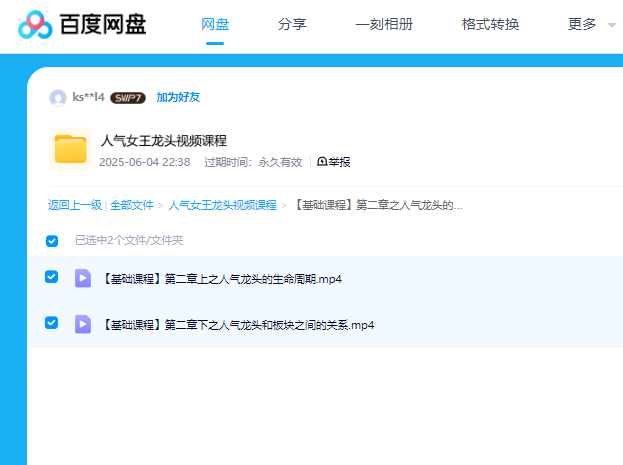Screen dimensions: 623x465
Task: Click the user avatar icon beside ks**l4
Action: click(x=58, y=98)
